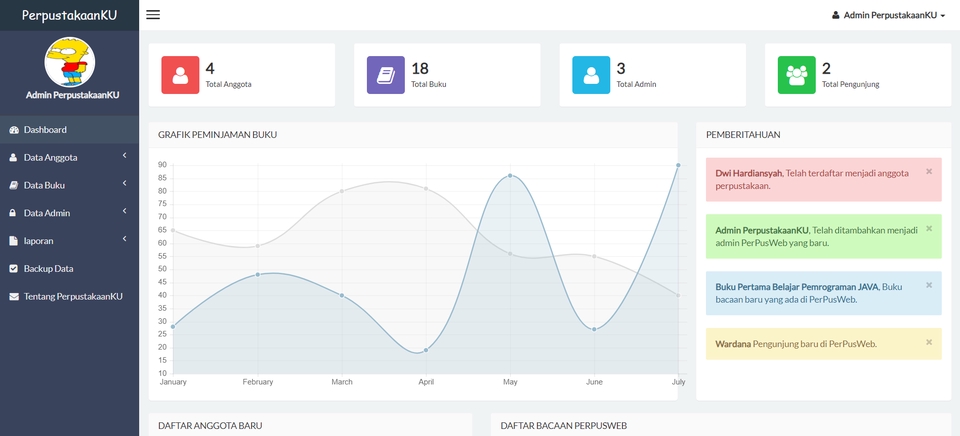Expand the Data Anggota submenu

69,157
